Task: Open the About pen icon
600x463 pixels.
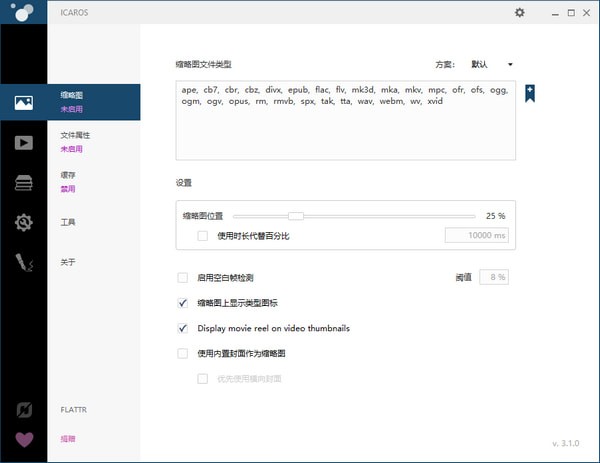Action: click(x=24, y=262)
